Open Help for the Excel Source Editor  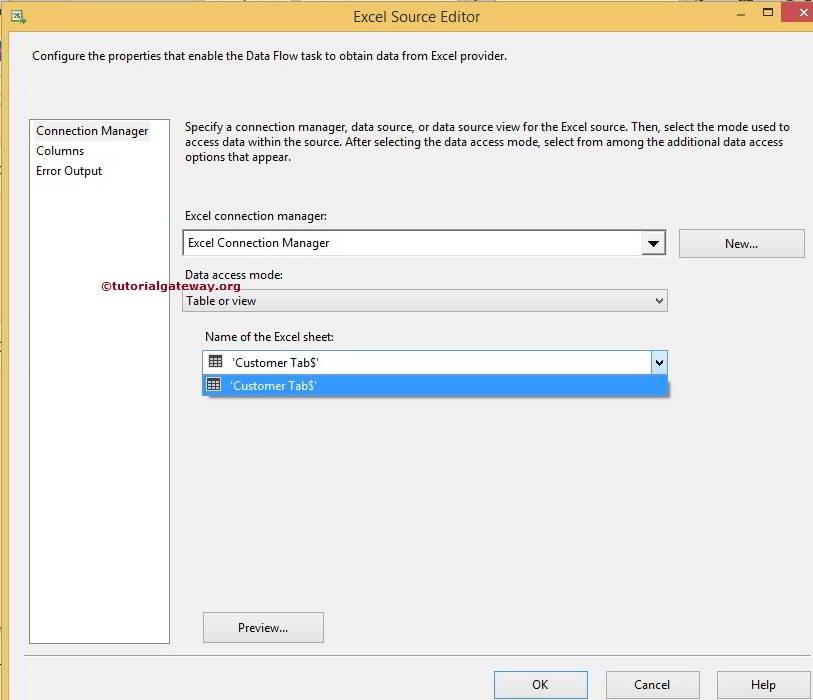point(763,685)
